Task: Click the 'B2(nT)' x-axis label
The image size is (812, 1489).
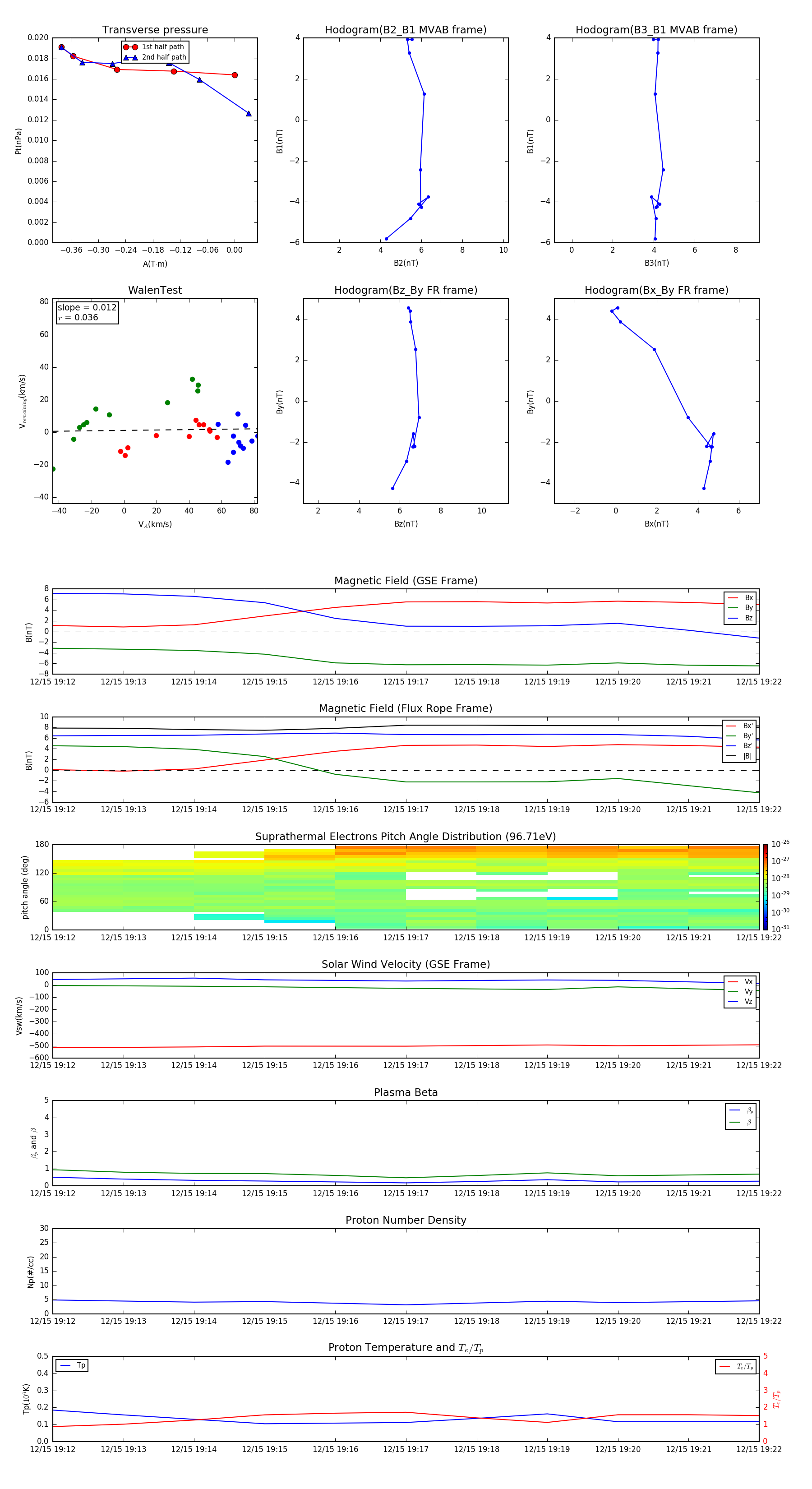Action: tap(406, 263)
